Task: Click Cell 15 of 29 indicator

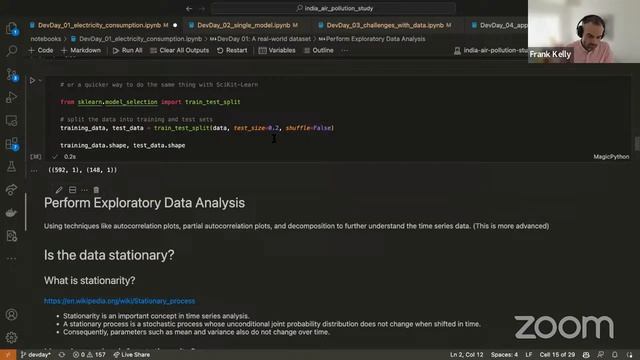Action: pyautogui.click(x=557, y=355)
